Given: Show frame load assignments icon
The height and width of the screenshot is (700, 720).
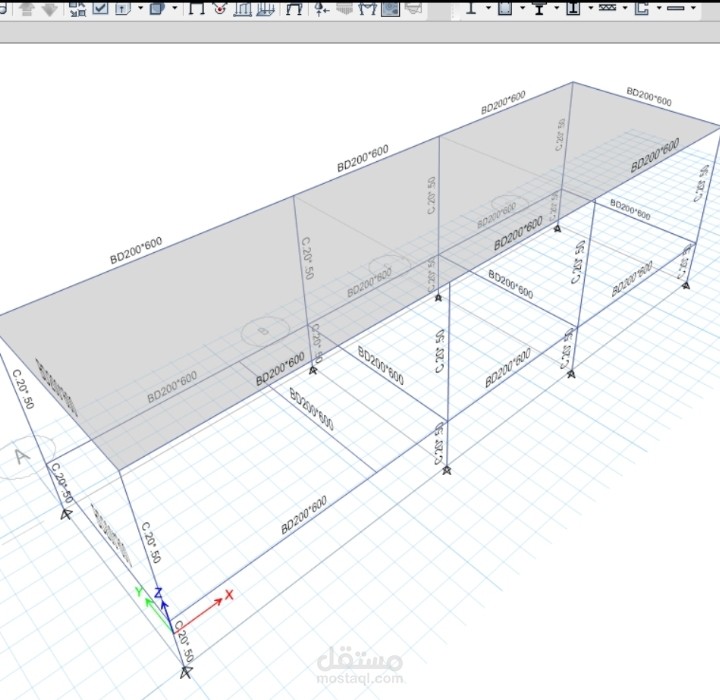Looking at the screenshot, I should coord(242,8).
